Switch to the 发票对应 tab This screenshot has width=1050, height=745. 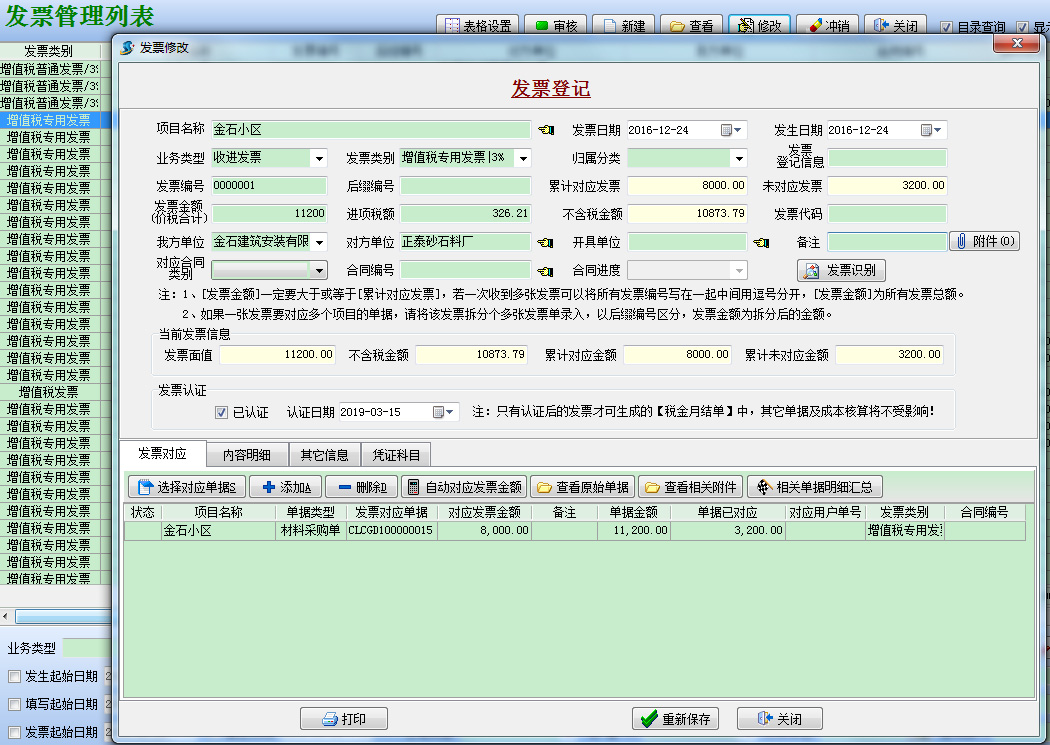(x=162, y=454)
